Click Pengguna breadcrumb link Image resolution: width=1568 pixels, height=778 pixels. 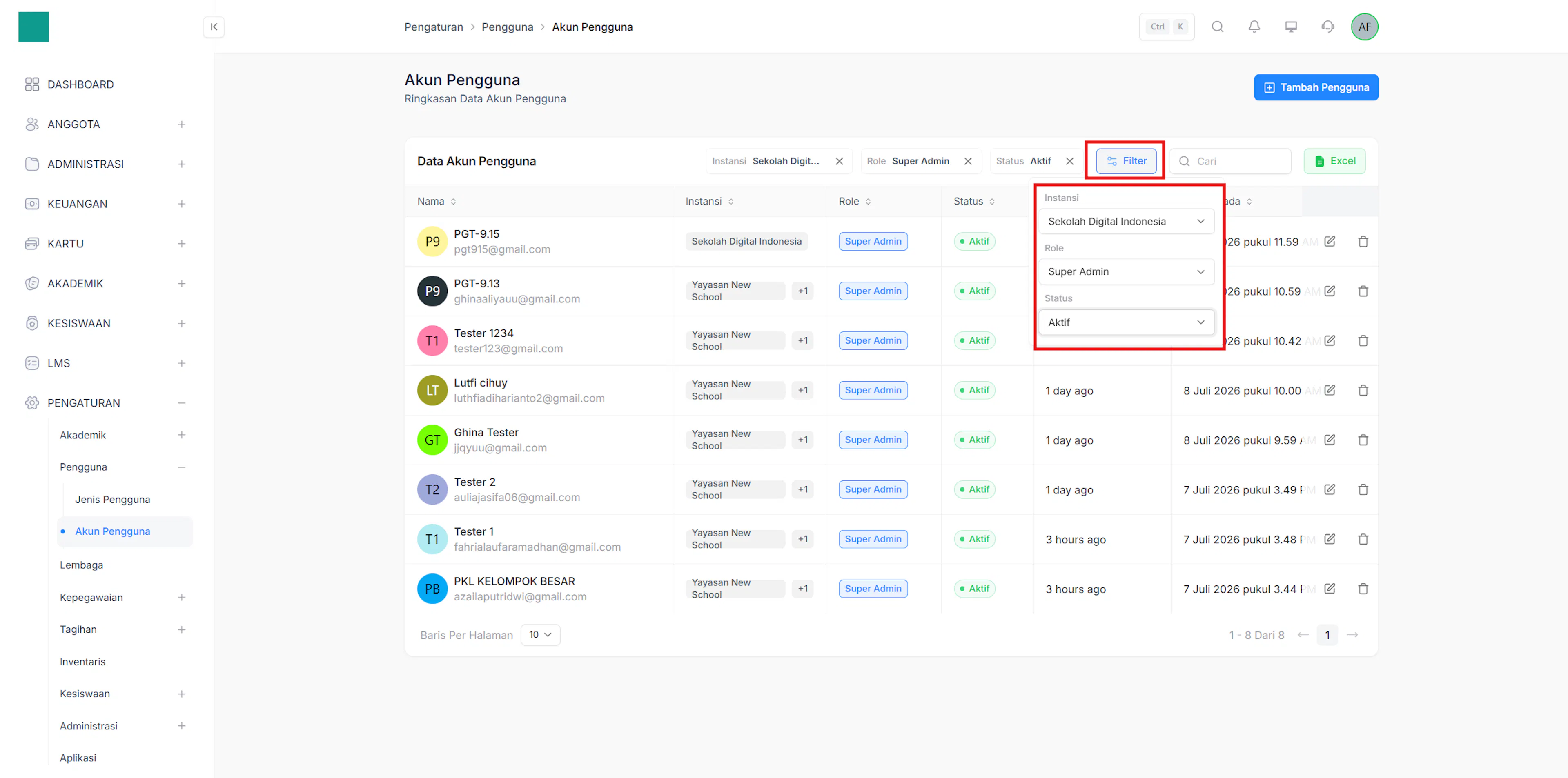point(507,27)
